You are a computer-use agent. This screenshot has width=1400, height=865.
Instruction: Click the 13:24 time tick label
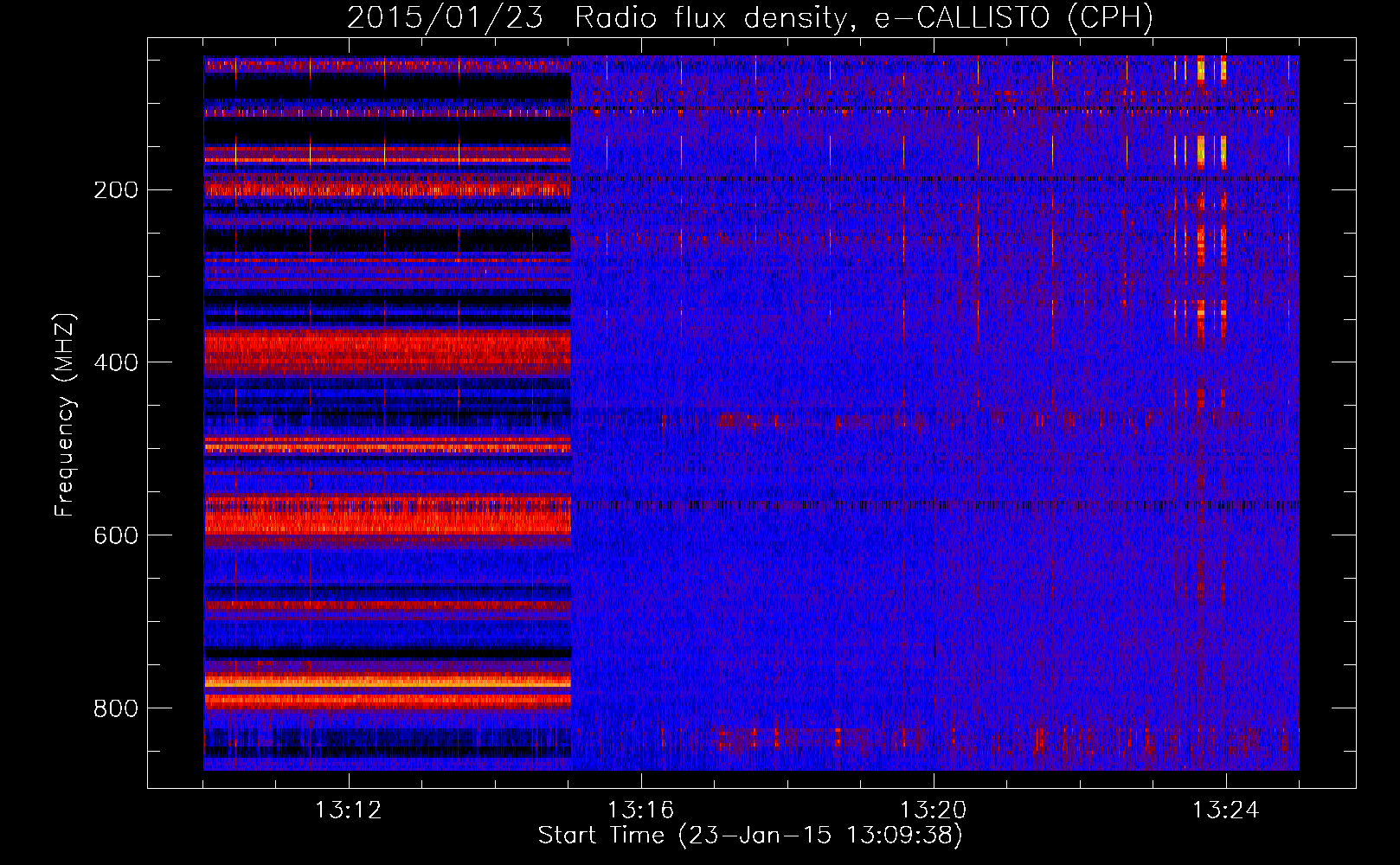point(1226,811)
